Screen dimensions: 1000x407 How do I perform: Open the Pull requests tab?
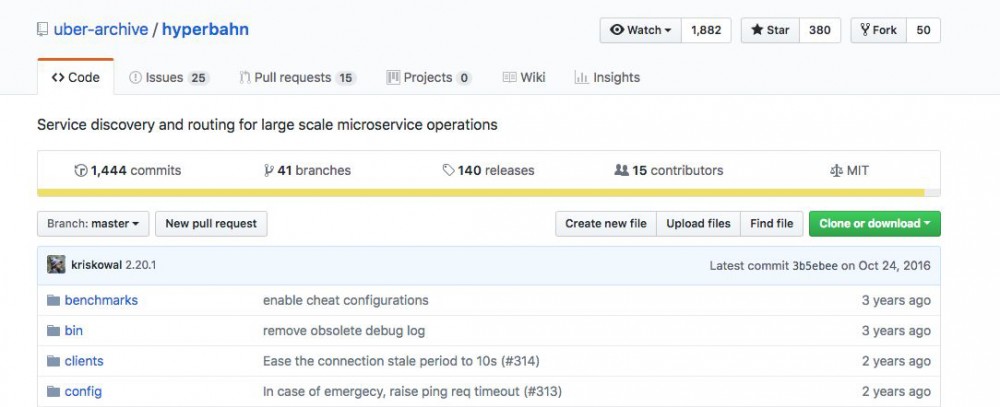point(297,78)
